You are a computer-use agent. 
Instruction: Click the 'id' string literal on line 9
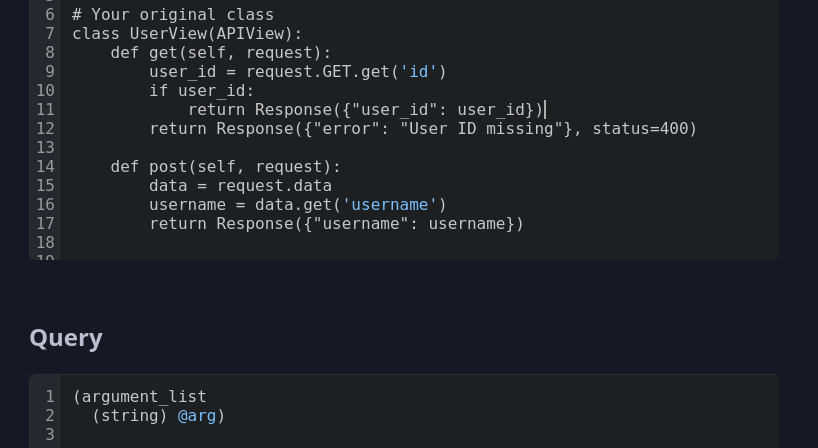pos(418,71)
